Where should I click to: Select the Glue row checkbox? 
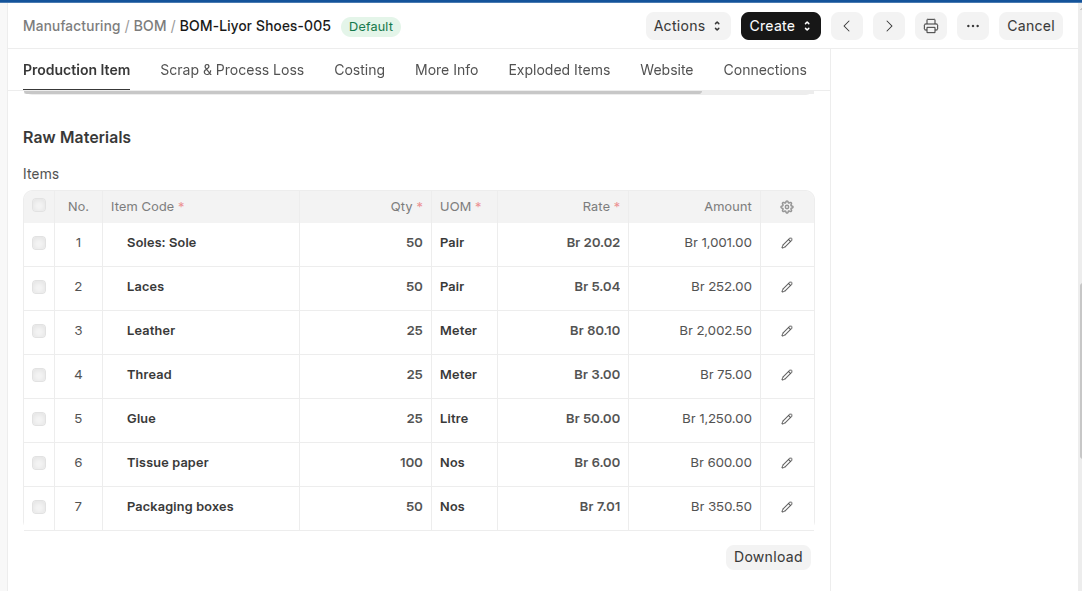pyautogui.click(x=39, y=419)
